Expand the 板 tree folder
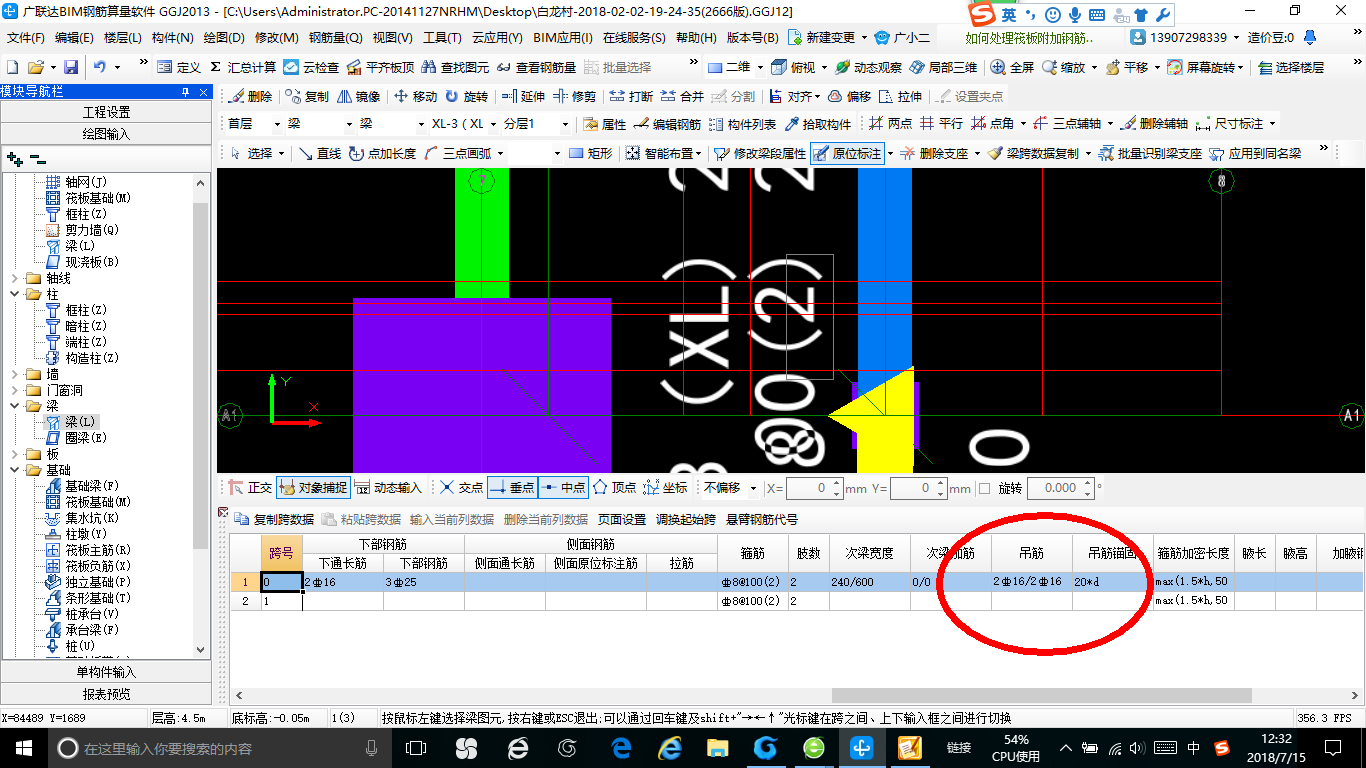The width and height of the screenshot is (1366, 768). (x=14, y=454)
